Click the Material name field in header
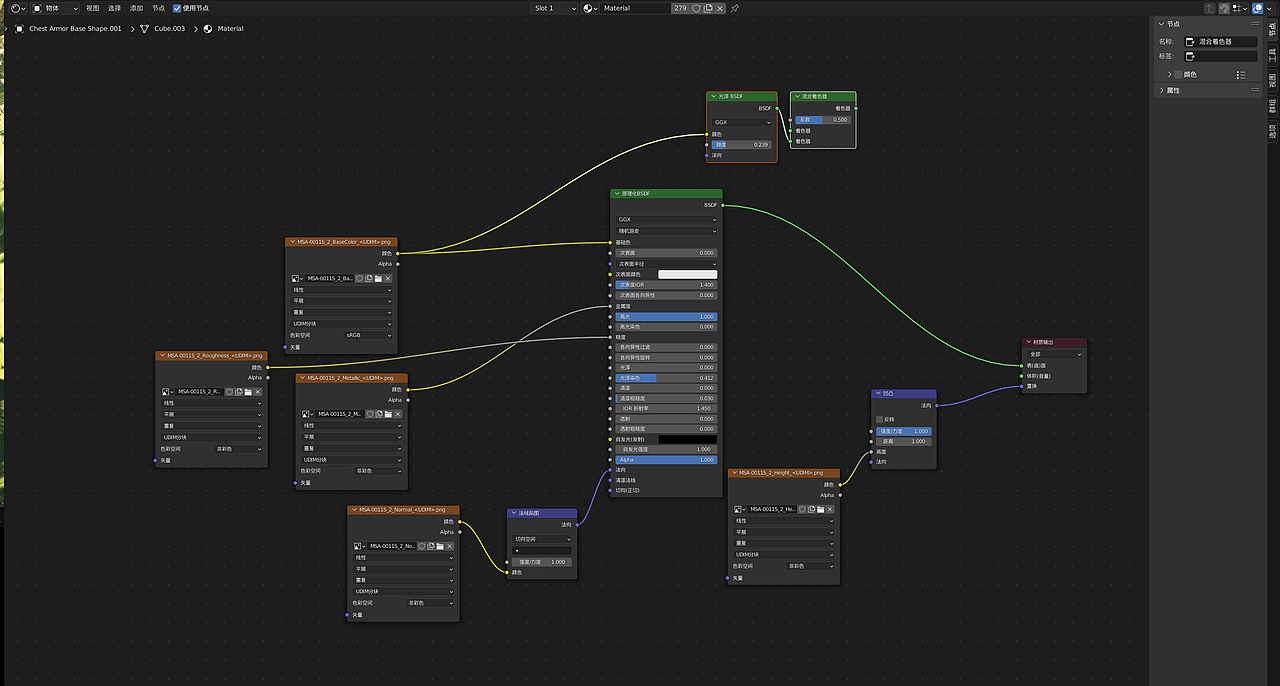The height and width of the screenshot is (686, 1280). tap(636, 8)
